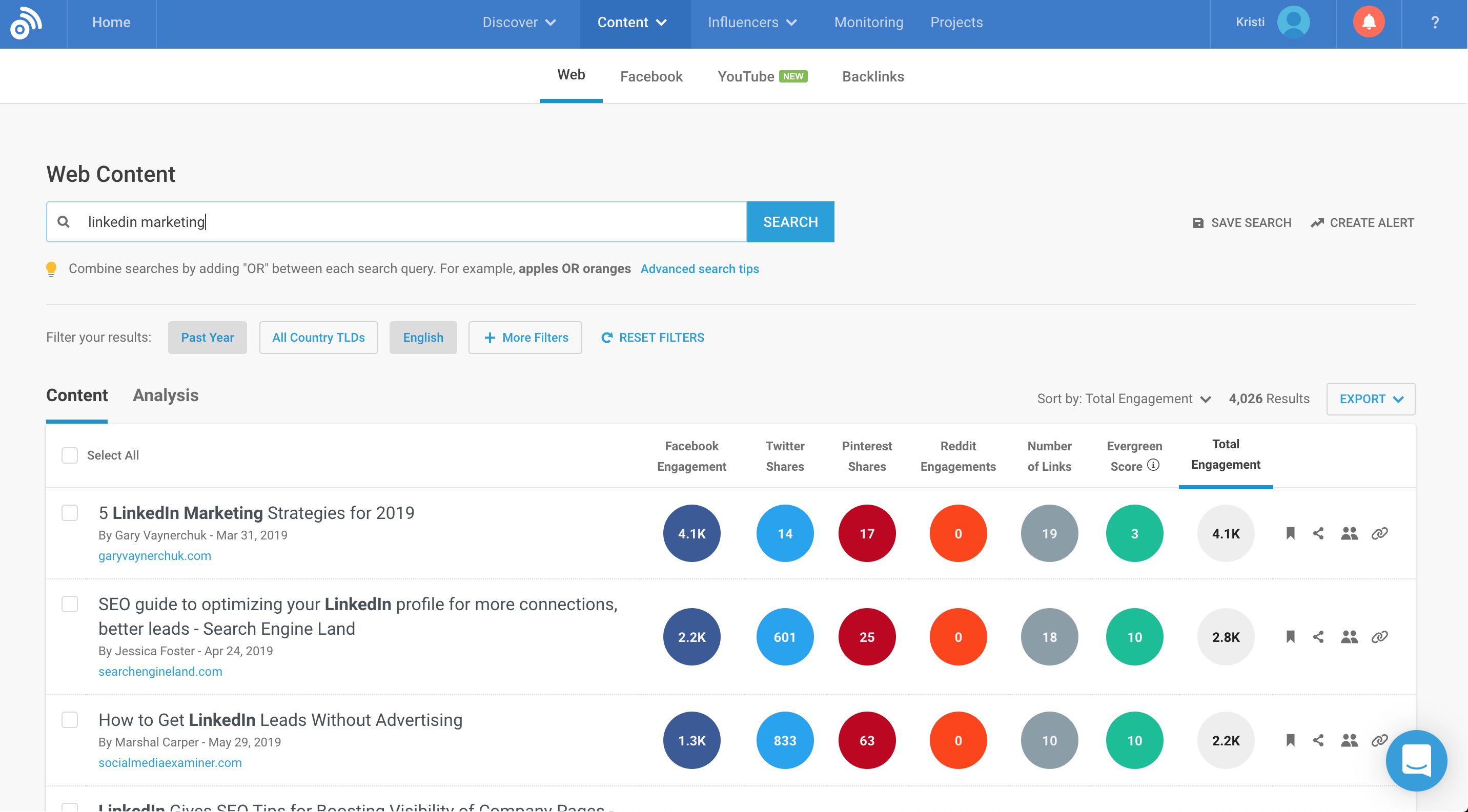The height and width of the screenshot is (812, 1468).
Task: Click the BuzzSumo logo icon
Action: (26, 23)
